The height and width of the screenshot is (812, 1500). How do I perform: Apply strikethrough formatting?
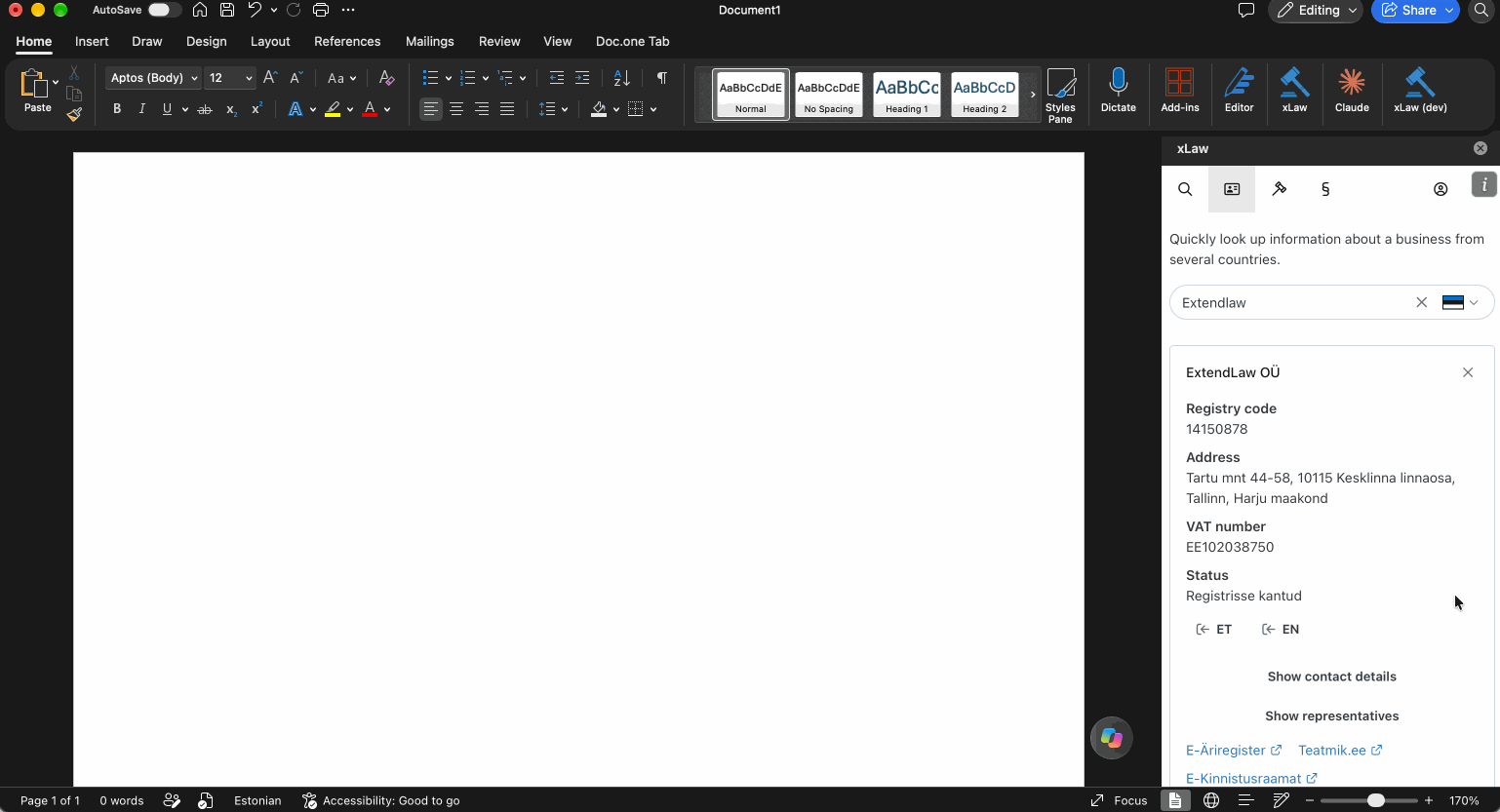point(205,109)
